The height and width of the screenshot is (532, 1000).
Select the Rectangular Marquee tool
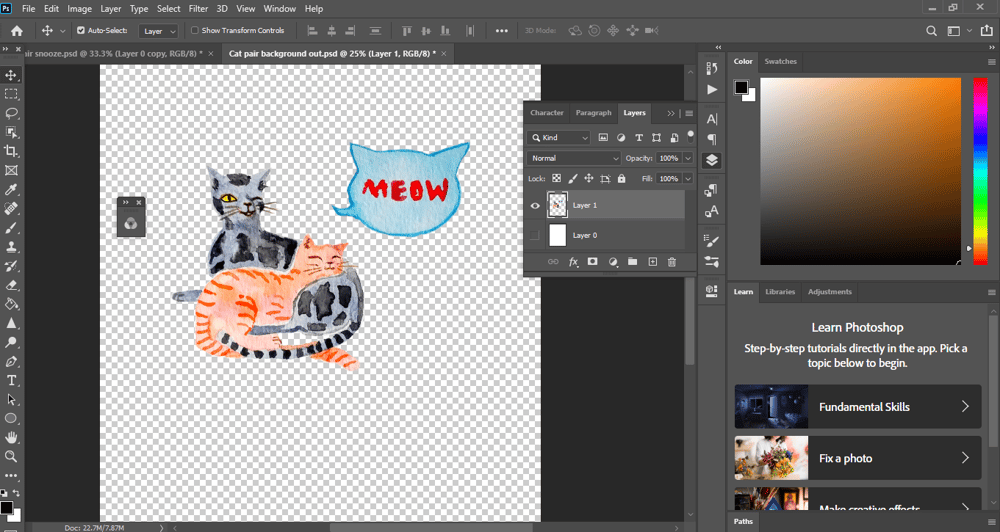point(11,94)
